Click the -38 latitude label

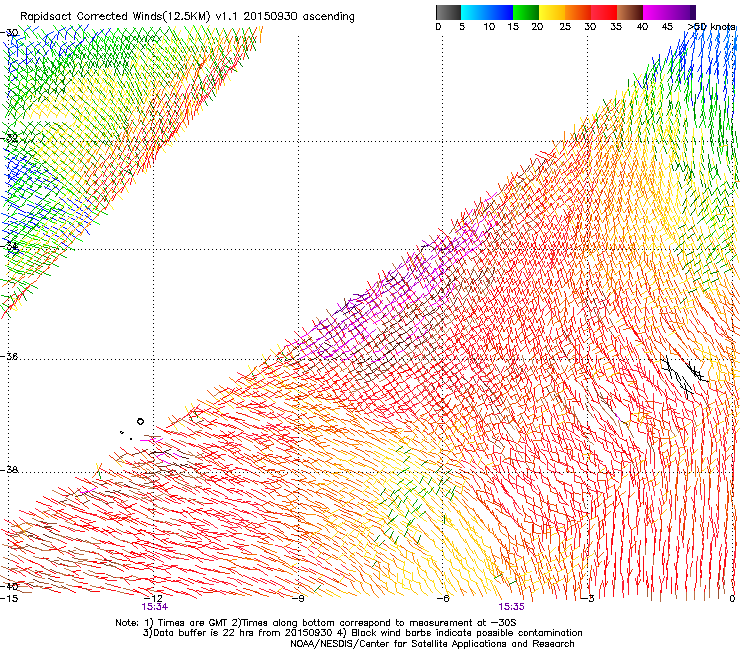click(10, 470)
